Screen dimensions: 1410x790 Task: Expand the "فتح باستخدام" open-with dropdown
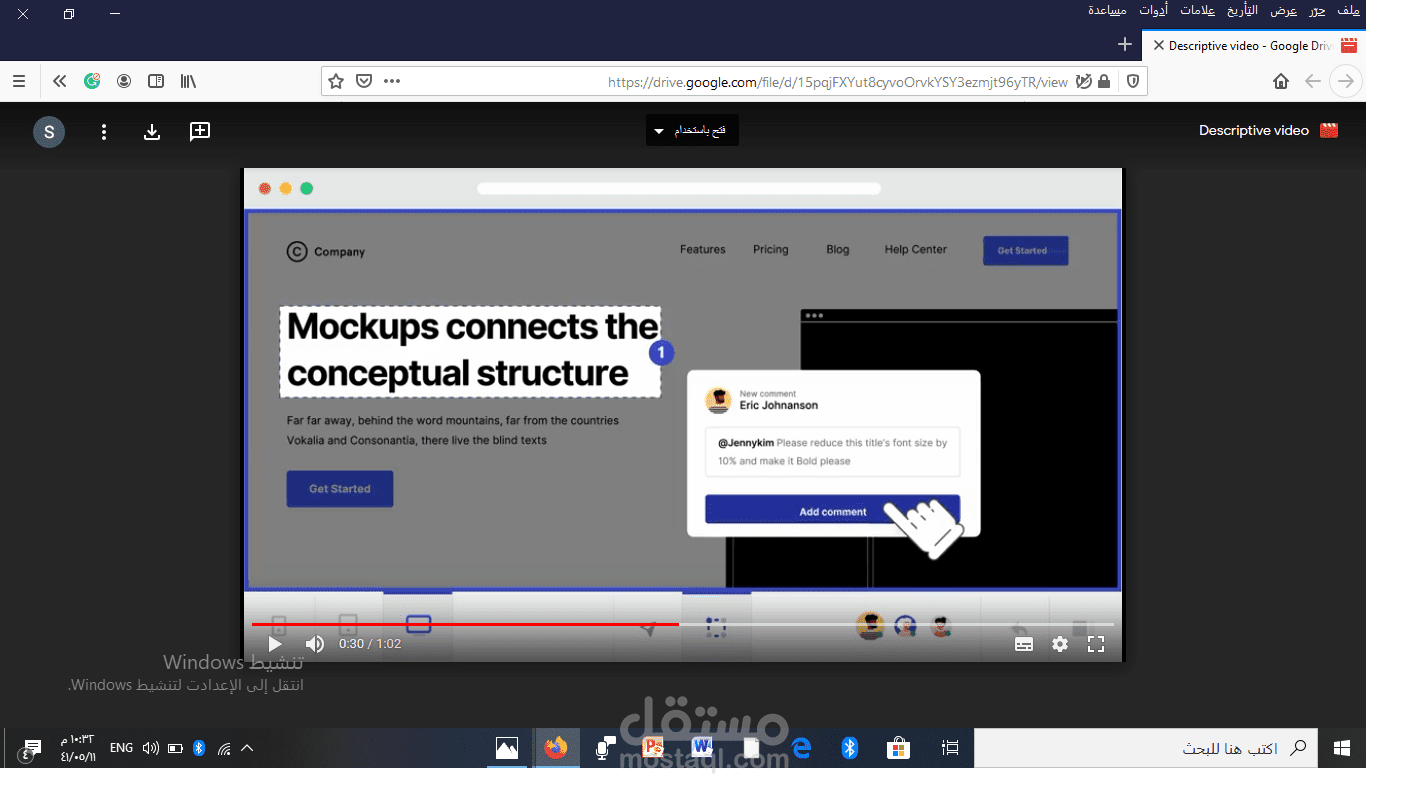coord(692,131)
